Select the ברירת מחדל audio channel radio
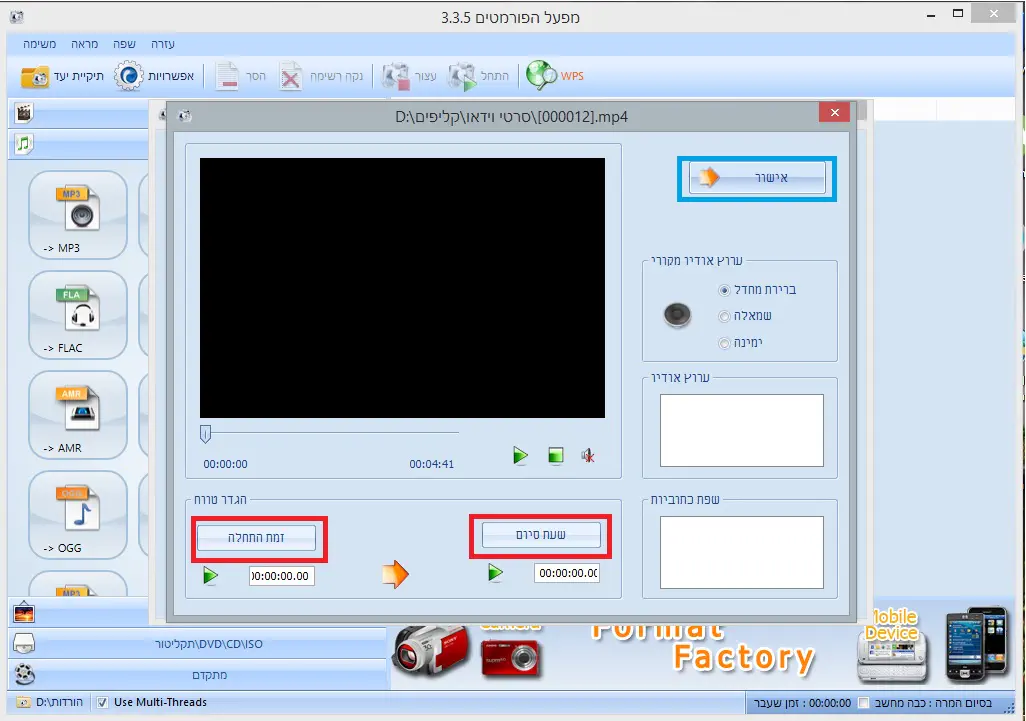This screenshot has width=1026, height=721. (x=724, y=290)
